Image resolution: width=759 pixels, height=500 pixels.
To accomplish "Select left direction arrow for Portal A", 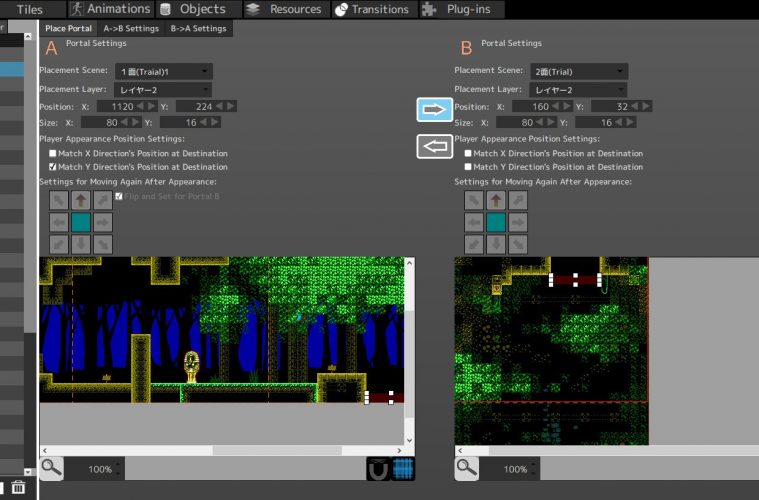I will click(x=59, y=222).
